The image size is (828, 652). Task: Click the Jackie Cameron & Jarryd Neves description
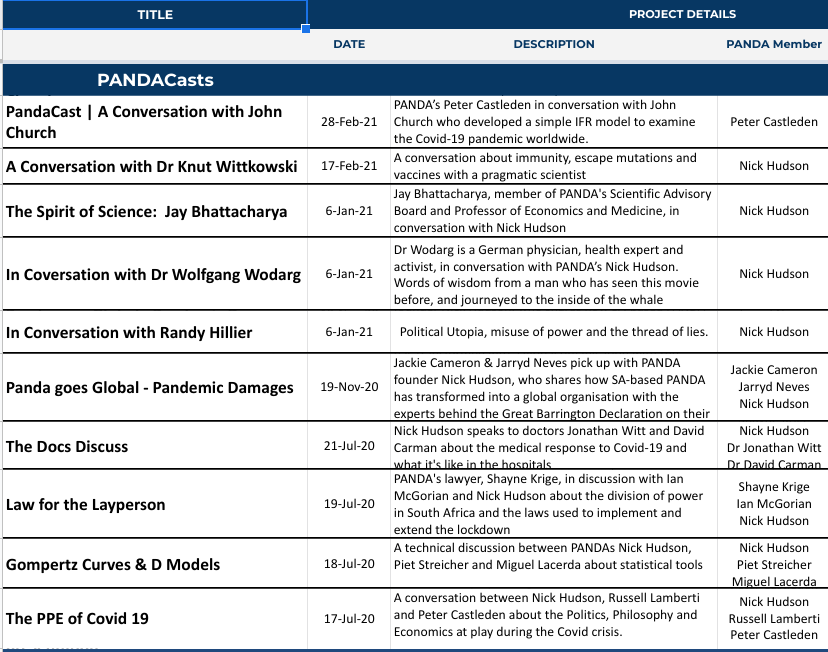tap(554, 387)
